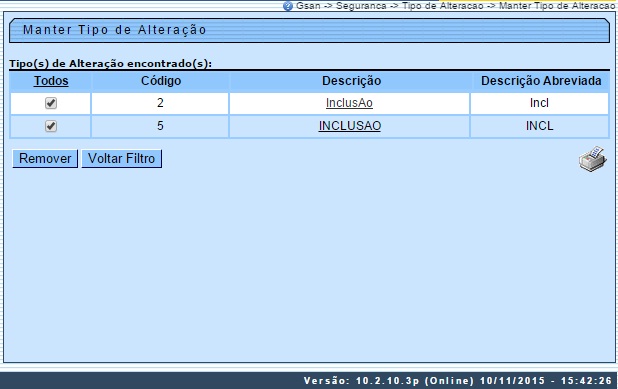
Task: Click the Manter Tipo de Alteração title
Action: 114,30
